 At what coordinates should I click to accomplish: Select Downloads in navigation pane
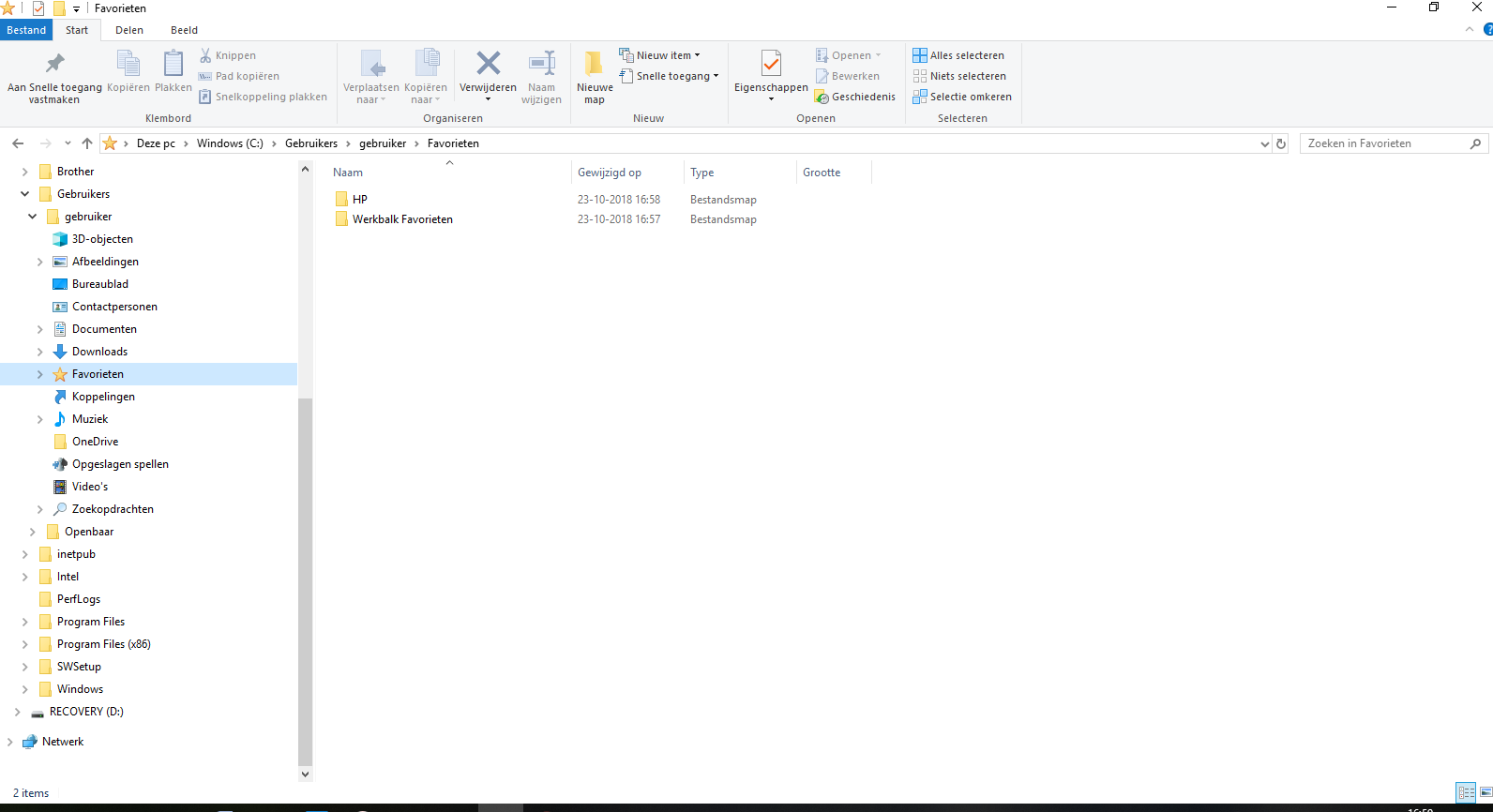coord(99,352)
